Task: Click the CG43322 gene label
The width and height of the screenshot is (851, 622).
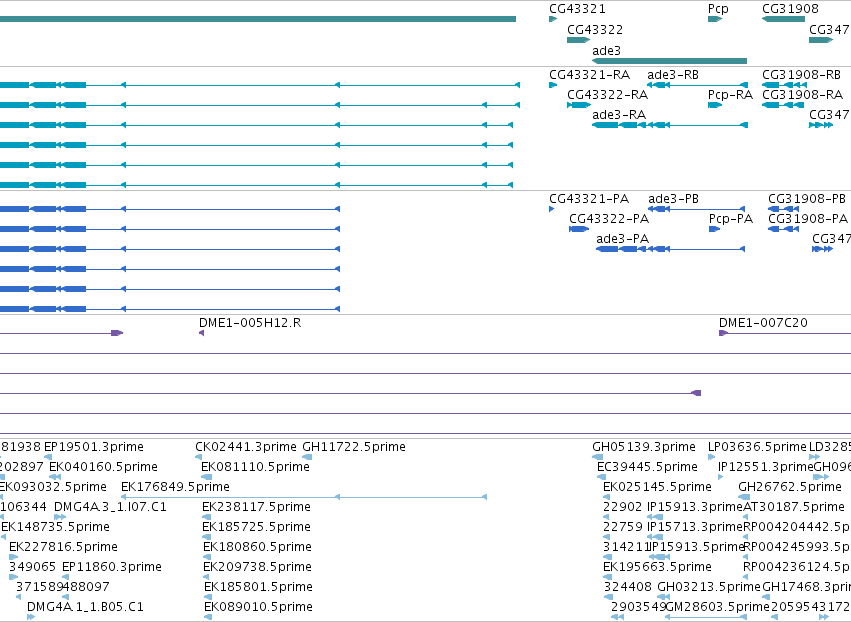Action: coord(595,30)
